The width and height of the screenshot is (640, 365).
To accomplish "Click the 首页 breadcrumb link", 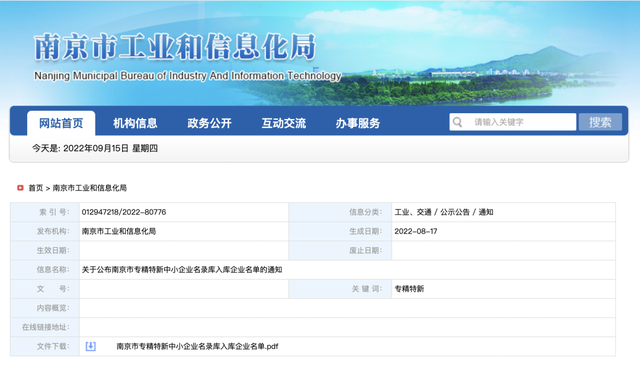I will (36, 188).
